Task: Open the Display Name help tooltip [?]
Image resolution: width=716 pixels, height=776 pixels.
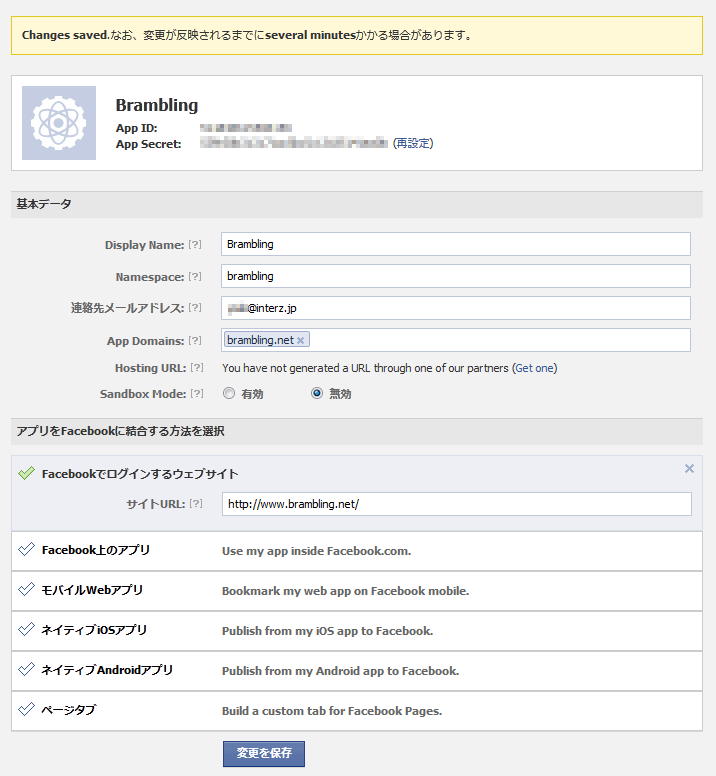Action: [x=195, y=244]
